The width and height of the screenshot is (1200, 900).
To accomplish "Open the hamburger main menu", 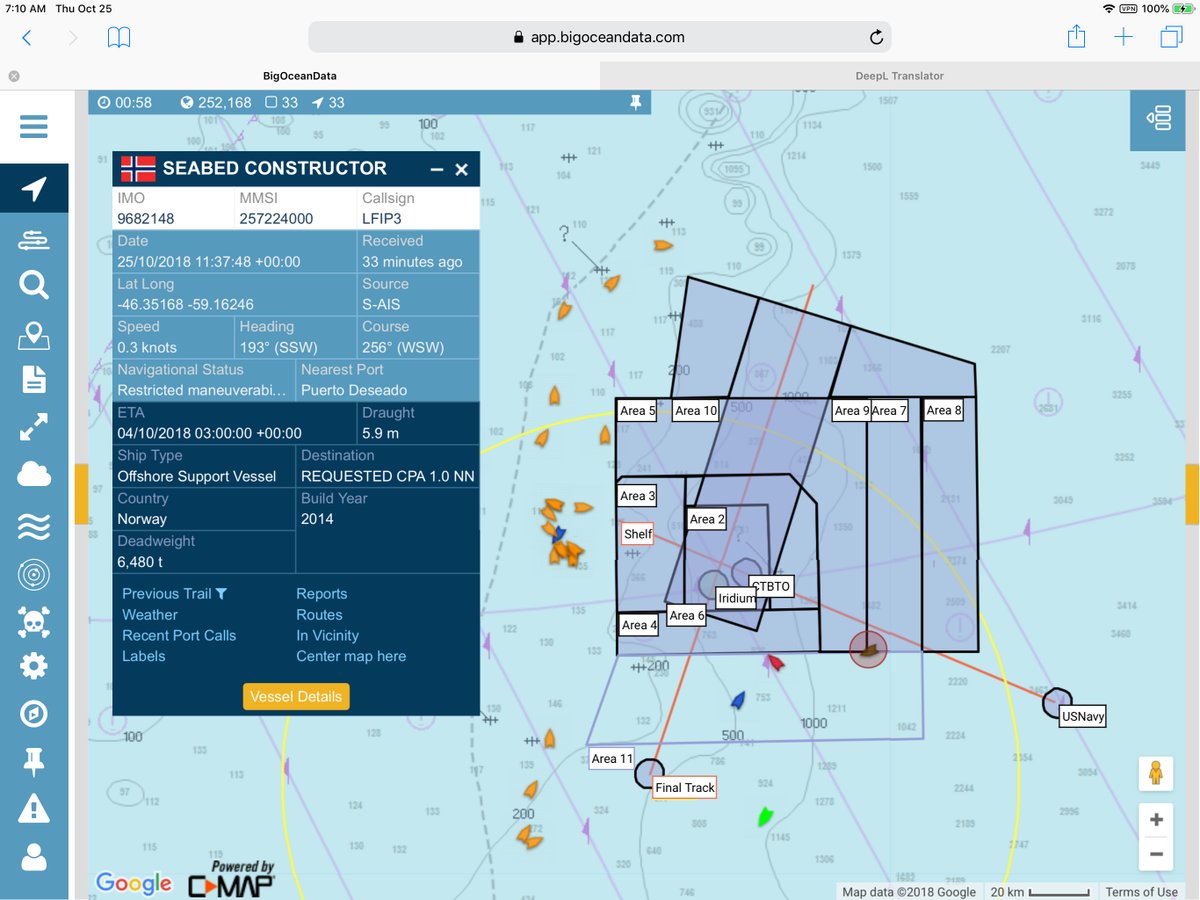I will click(33, 127).
